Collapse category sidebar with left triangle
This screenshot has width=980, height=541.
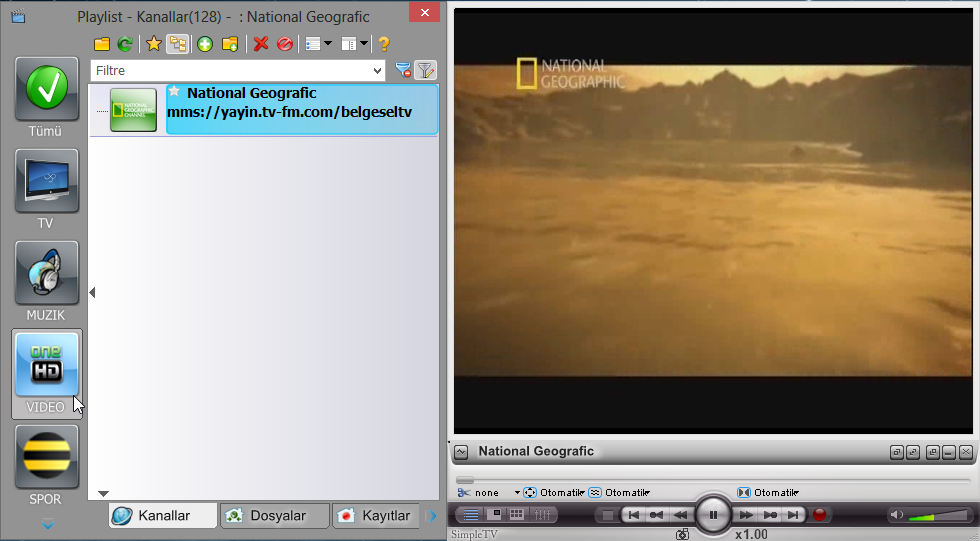[x=92, y=292]
